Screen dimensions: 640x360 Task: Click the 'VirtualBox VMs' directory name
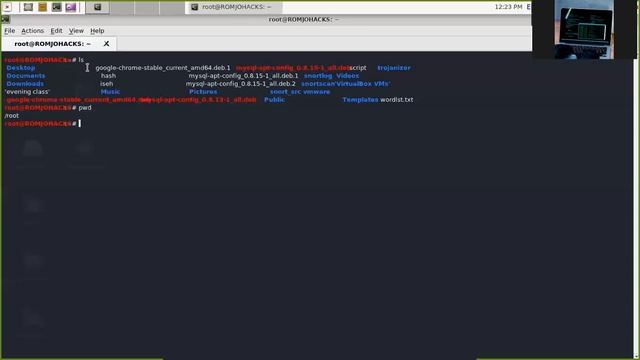coord(362,84)
